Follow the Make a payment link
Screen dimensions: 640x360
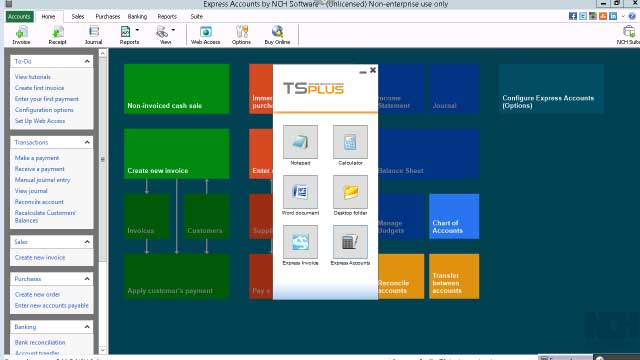(x=37, y=158)
